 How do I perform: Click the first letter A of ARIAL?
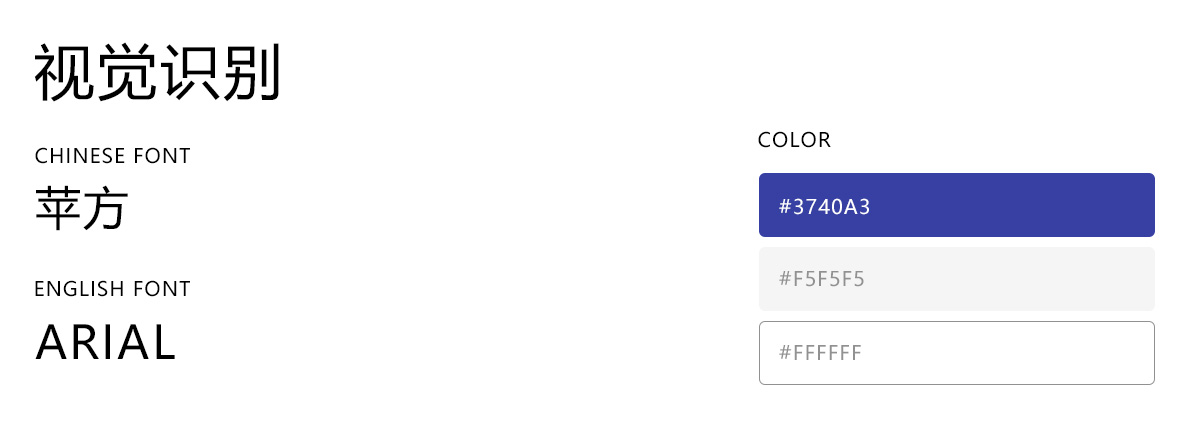51,343
